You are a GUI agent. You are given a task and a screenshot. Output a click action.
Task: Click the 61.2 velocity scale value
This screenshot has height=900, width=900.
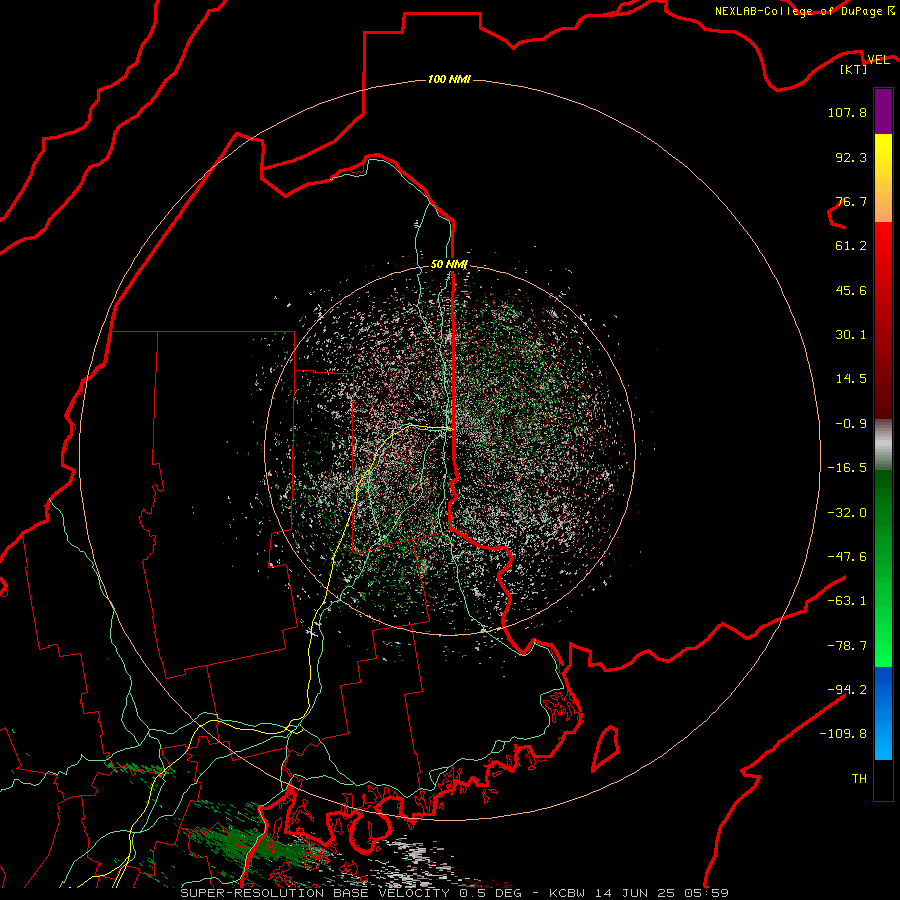(x=851, y=246)
